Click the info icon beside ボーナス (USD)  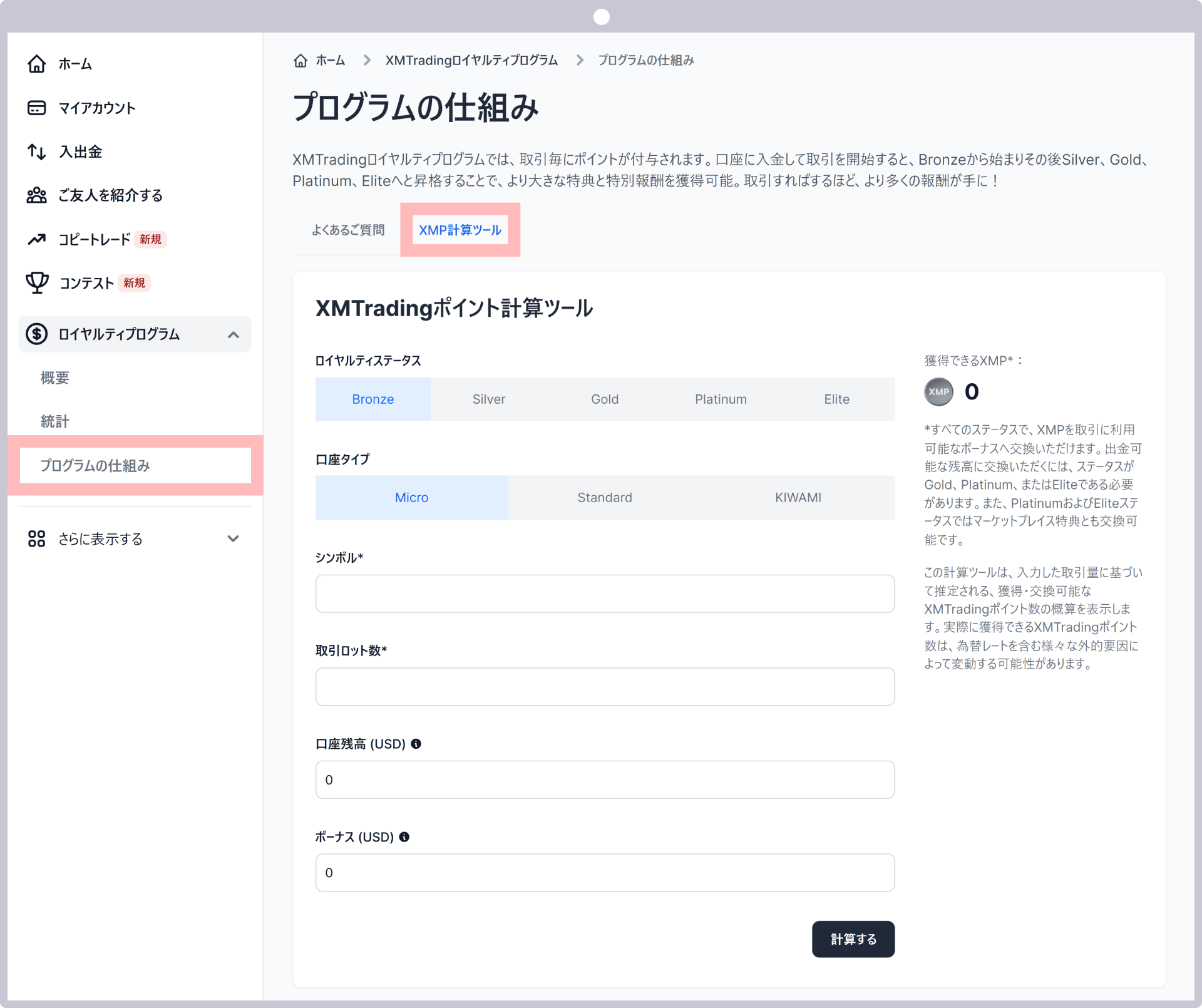[404, 836]
